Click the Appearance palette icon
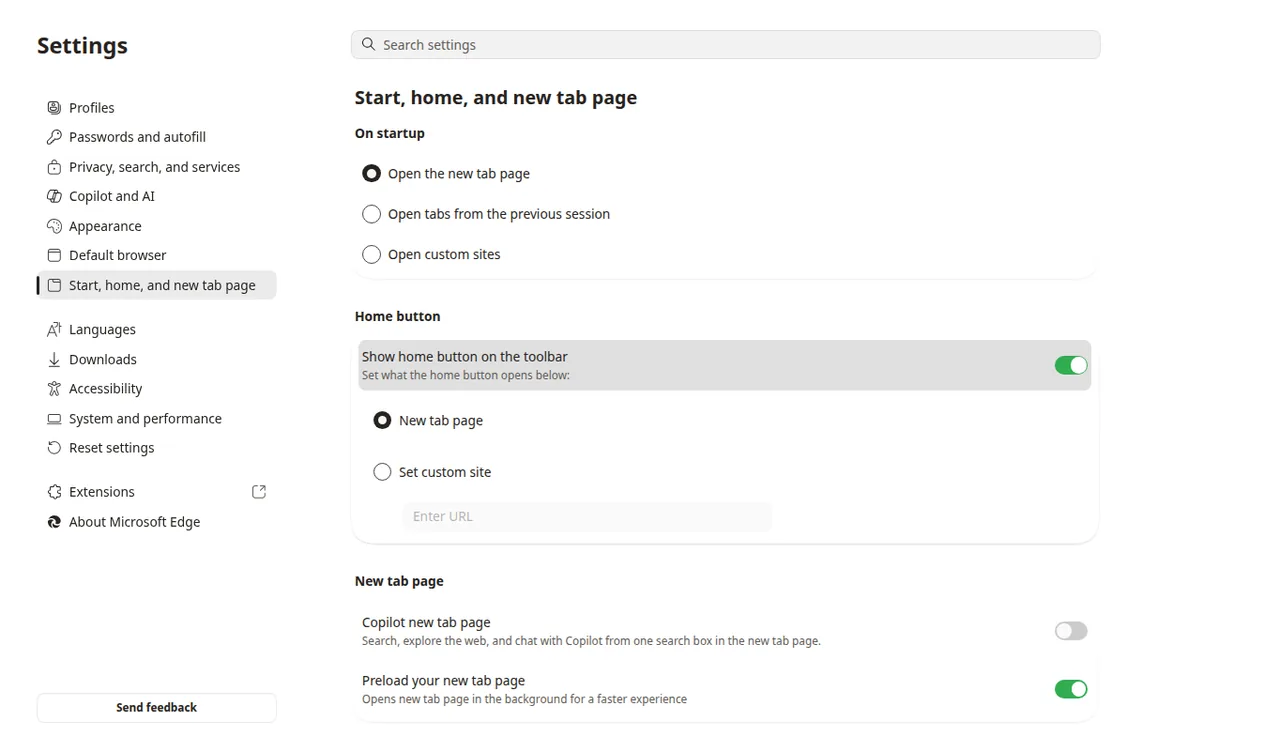 (54, 226)
